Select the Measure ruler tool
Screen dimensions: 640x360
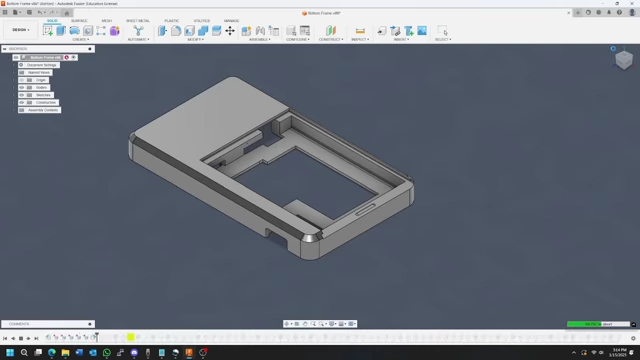tap(360, 31)
